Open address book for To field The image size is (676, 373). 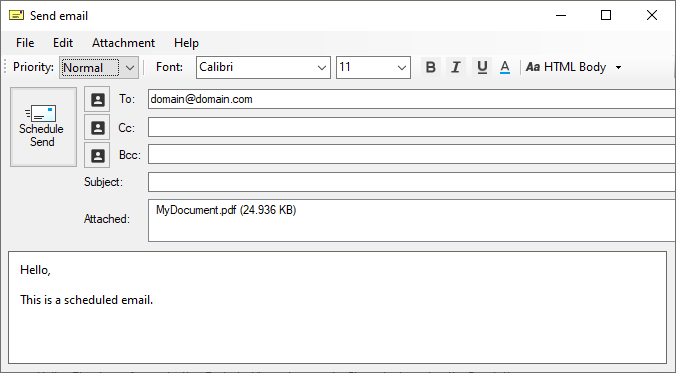[x=97, y=100]
